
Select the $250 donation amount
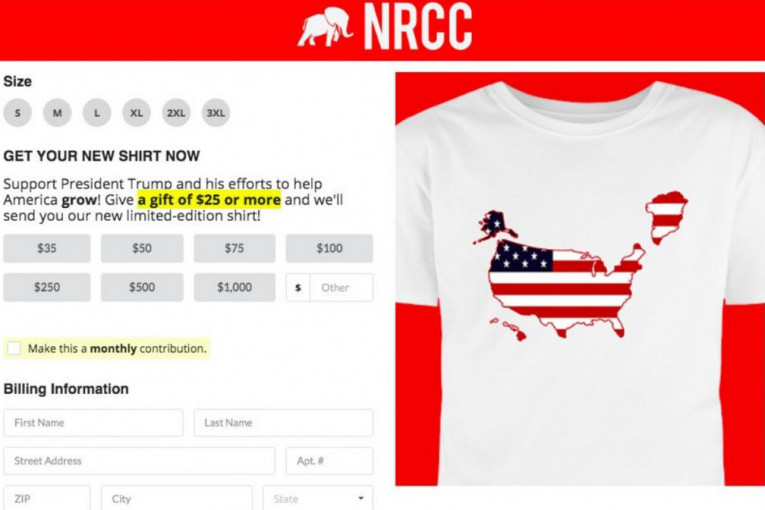click(47, 287)
